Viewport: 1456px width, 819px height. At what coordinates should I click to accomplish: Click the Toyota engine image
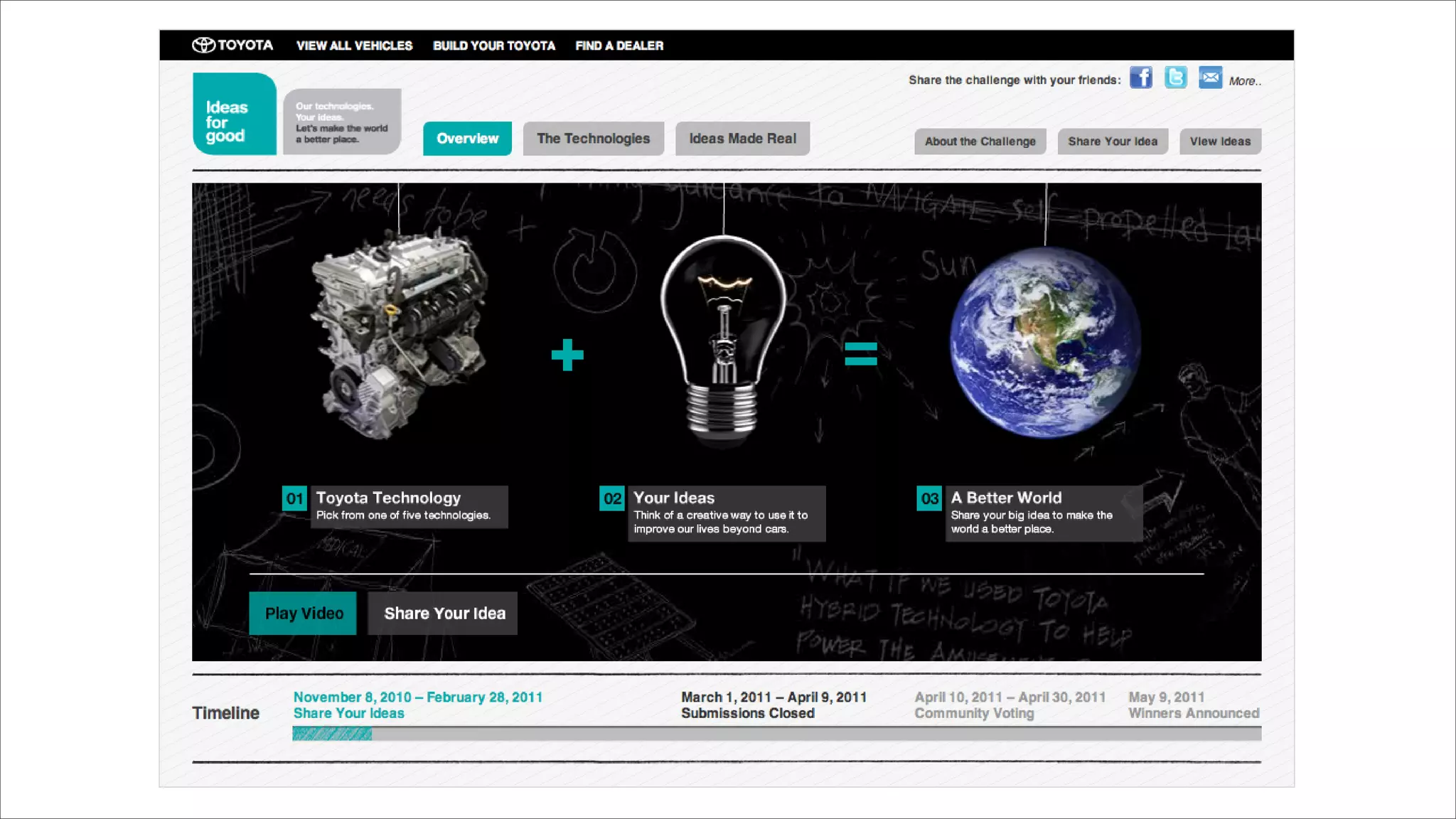(399, 334)
